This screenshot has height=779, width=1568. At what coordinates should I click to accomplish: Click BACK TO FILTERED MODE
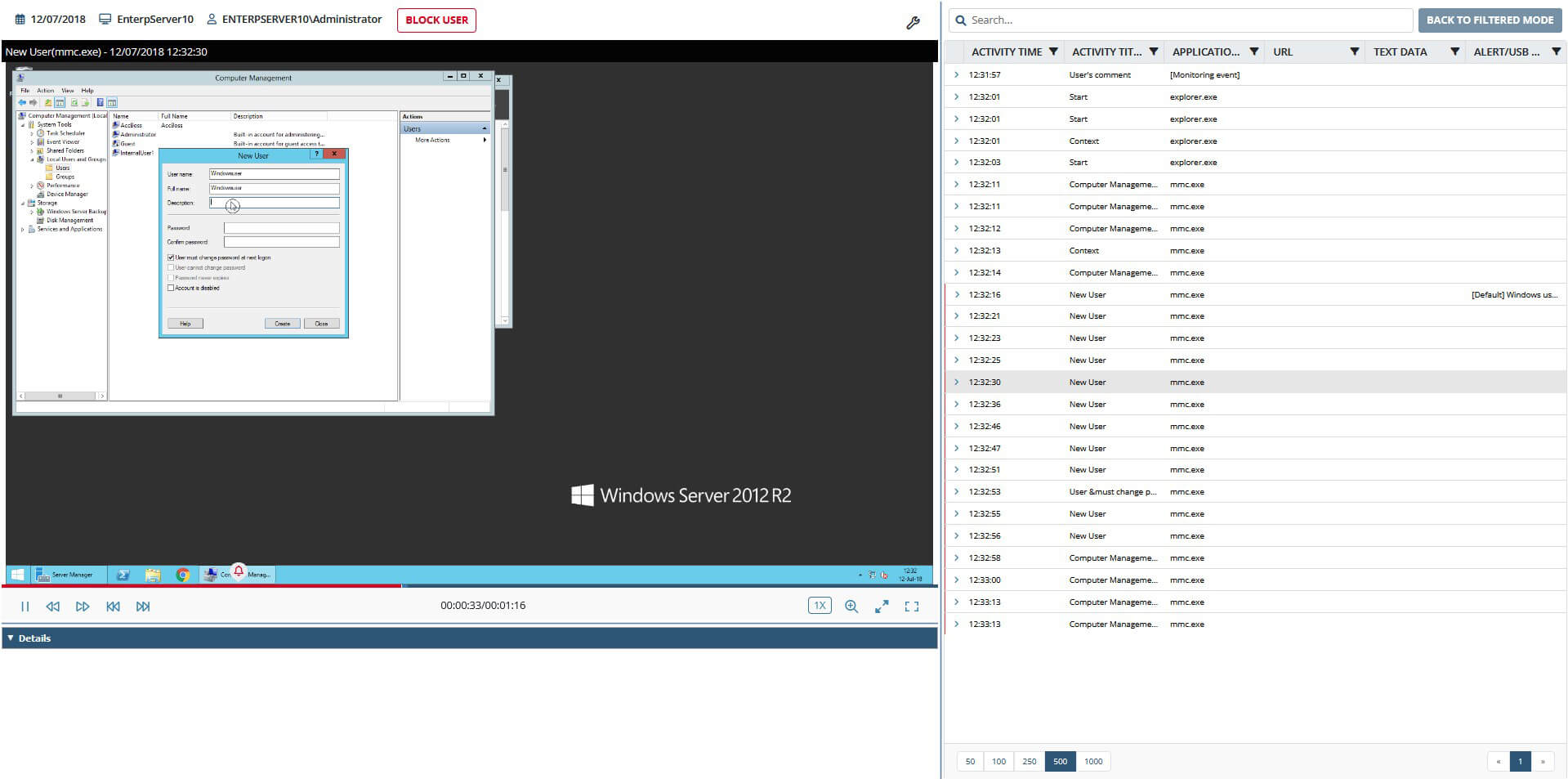coord(1490,20)
